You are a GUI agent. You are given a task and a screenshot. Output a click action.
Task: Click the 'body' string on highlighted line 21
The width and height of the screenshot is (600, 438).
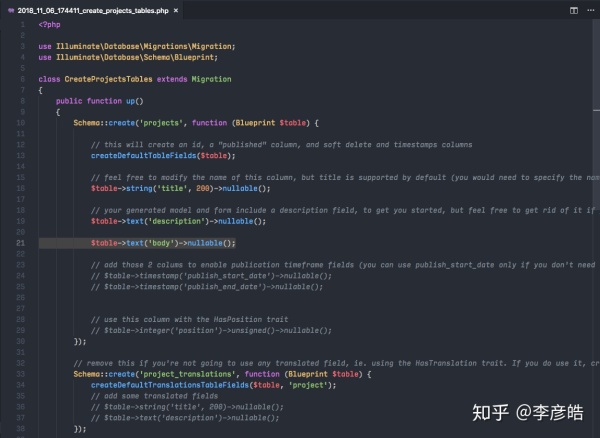tap(161, 243)
